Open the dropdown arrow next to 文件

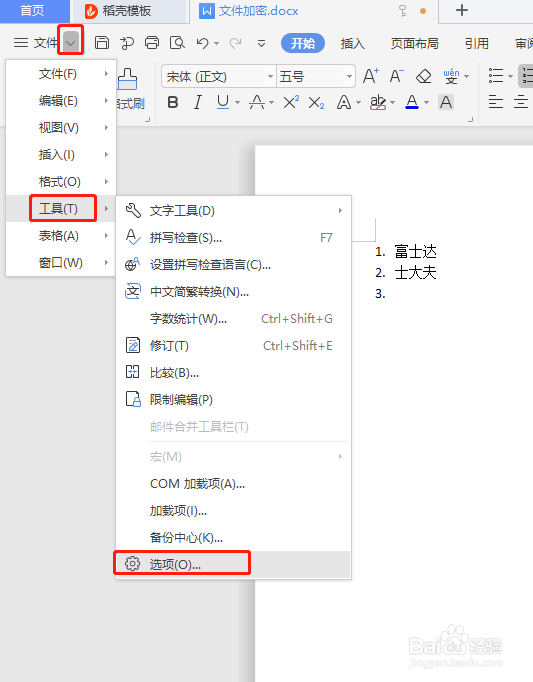click(x=70, y=43)
